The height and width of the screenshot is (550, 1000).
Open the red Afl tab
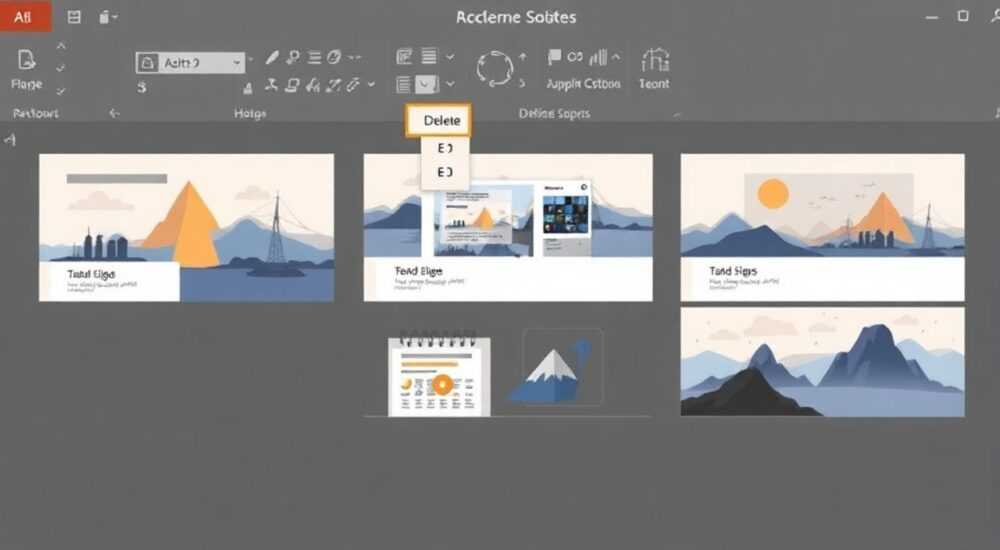24,16
